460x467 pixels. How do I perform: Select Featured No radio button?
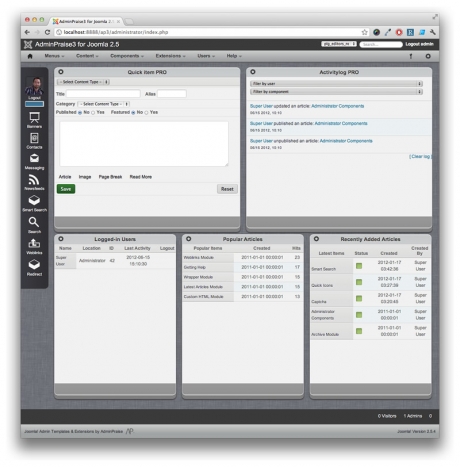[133, 113]
